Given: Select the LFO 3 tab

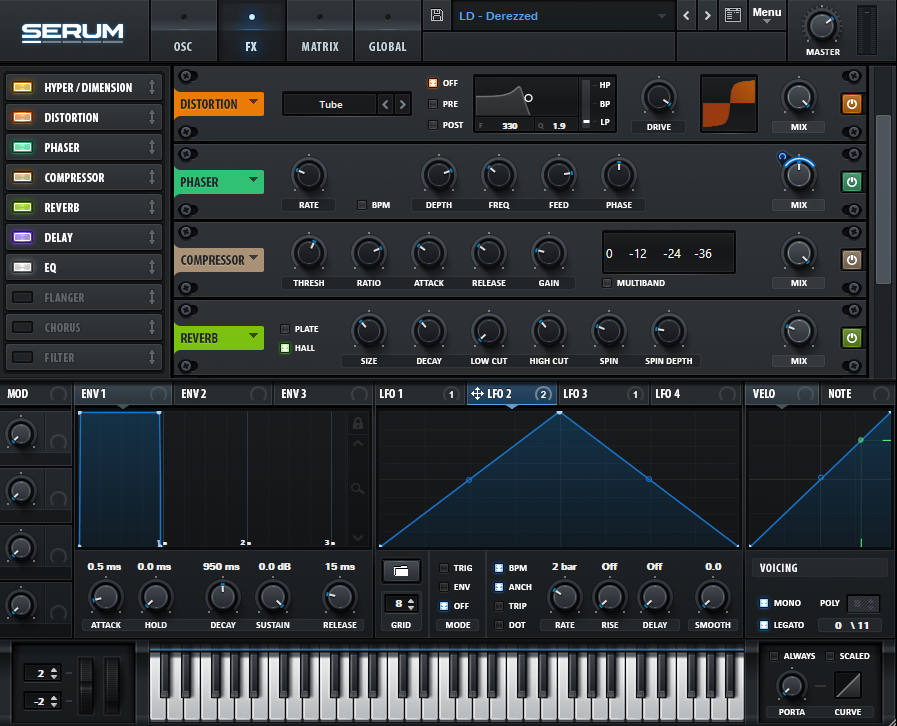Looking at the screenshot, I should coord(603,394).
